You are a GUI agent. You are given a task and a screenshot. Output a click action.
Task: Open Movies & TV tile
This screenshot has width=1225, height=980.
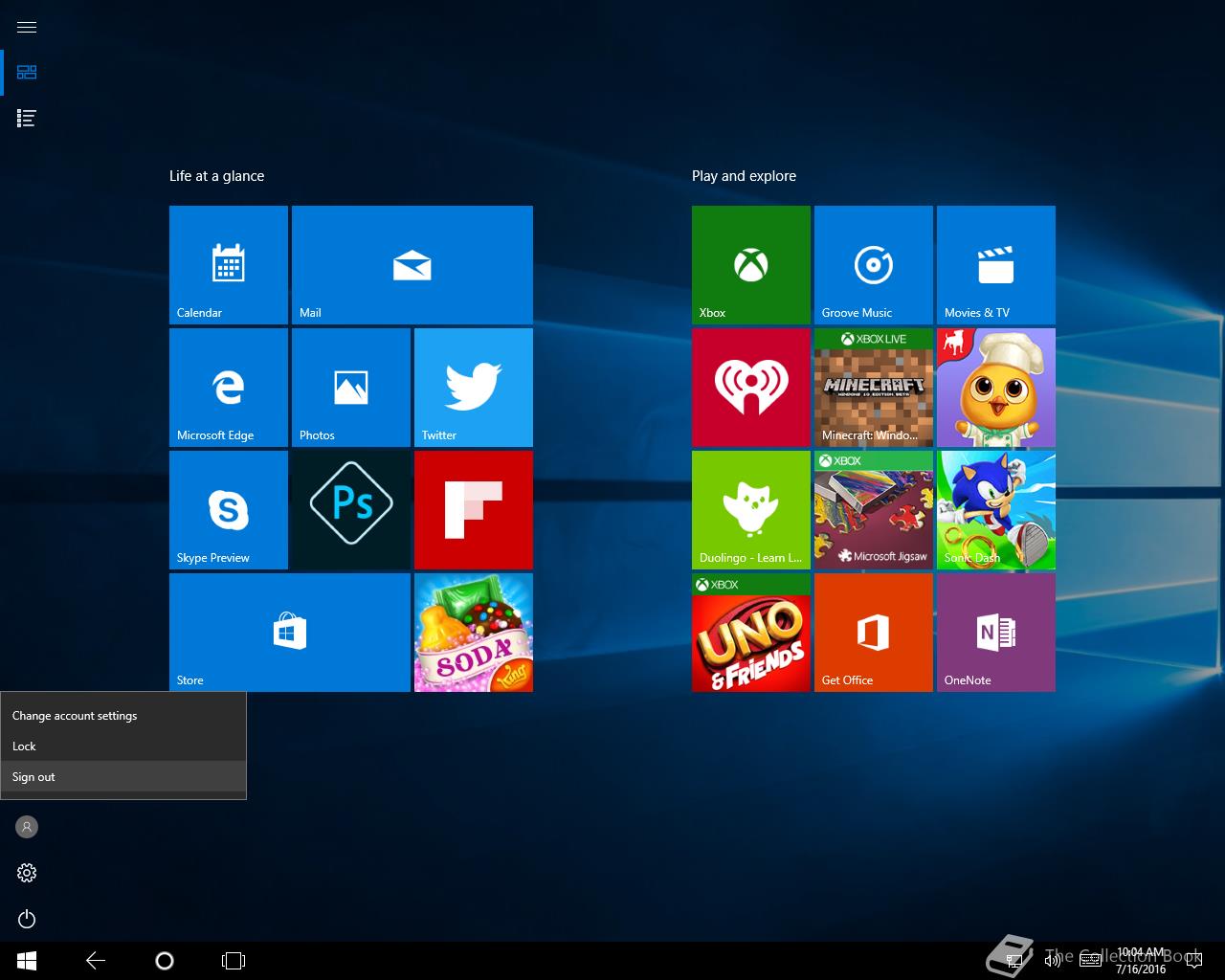(996, 265)
